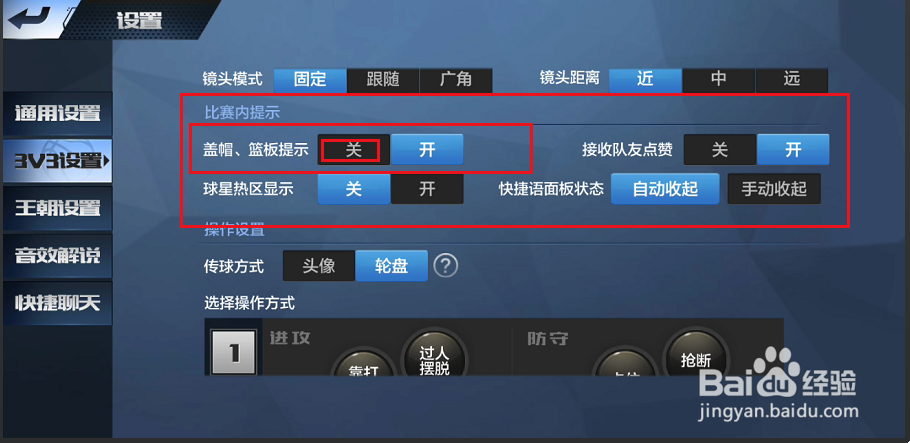Open the 王朝设置 tab
Viewport: 910px width, 443px height.
[56, 208]
